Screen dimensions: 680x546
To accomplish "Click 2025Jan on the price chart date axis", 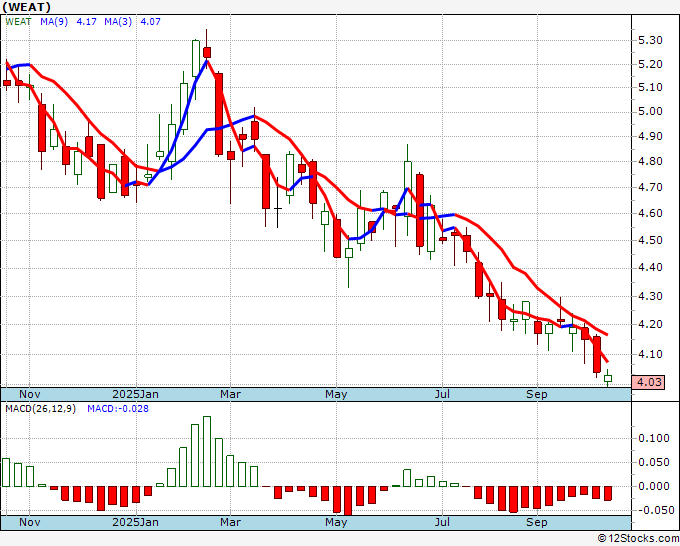I will pos(135,394).
